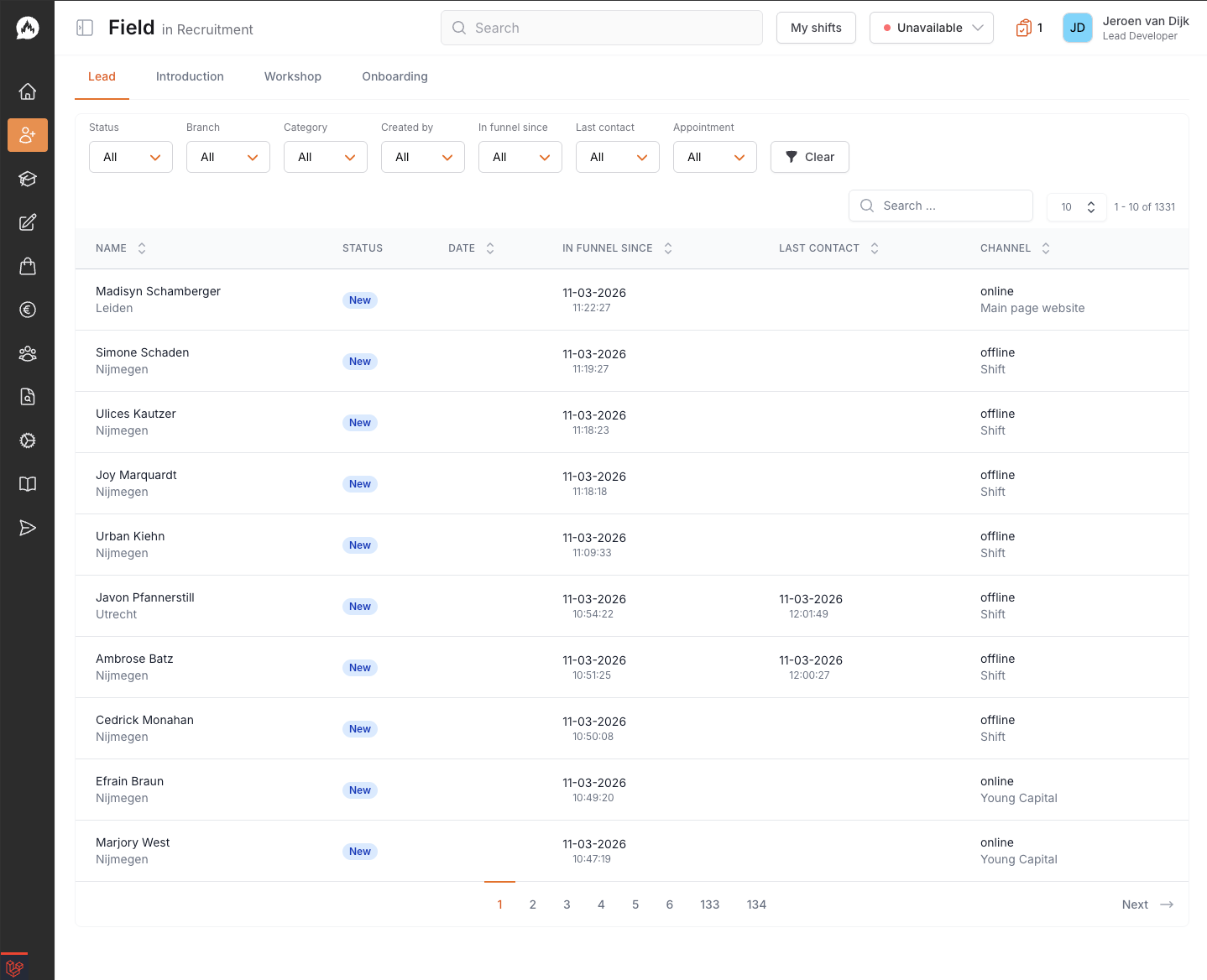
Task: Toggle the sidebar collapse panel icon
Action: [85, 28]
